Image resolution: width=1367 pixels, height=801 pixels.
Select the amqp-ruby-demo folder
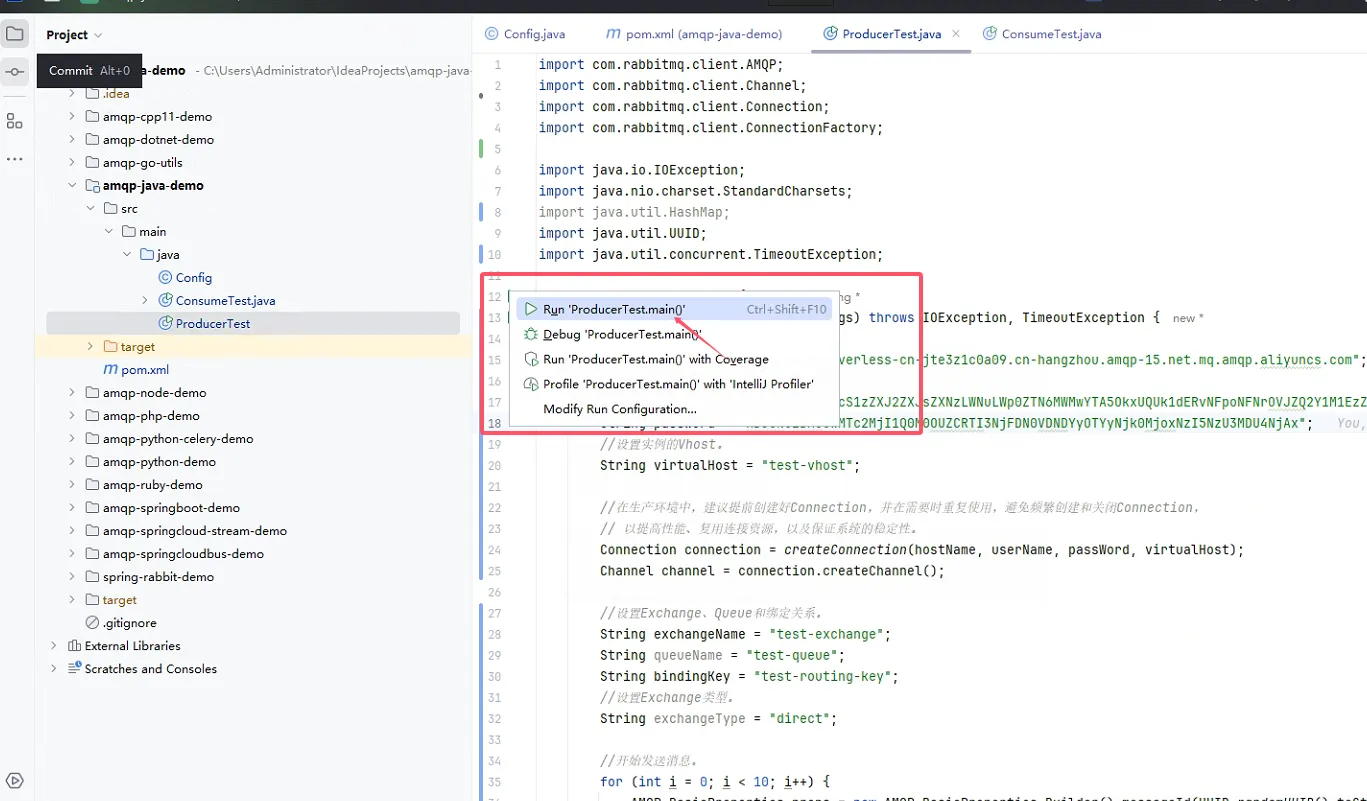[153, 485]
